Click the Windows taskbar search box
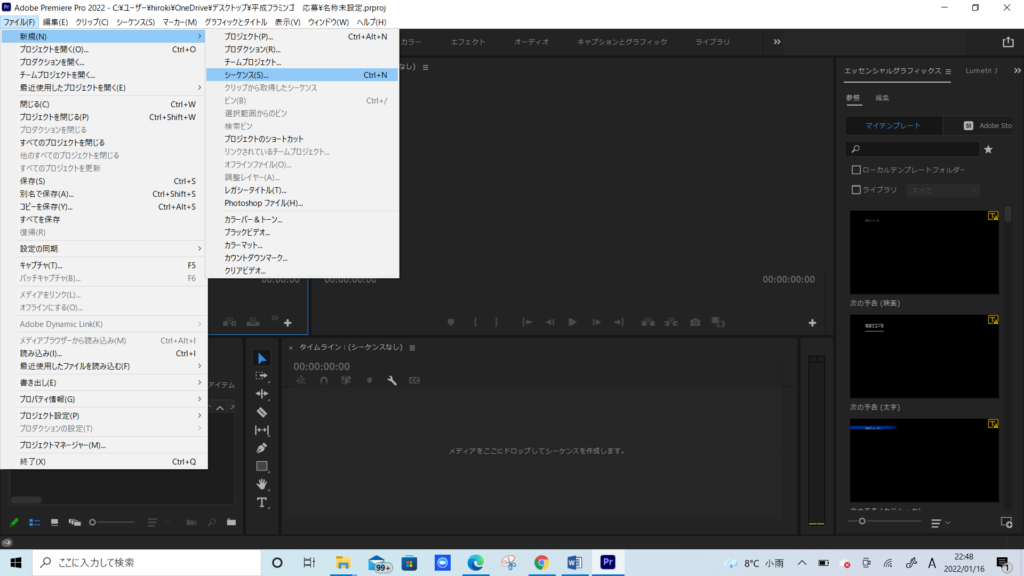 point(147,562)
